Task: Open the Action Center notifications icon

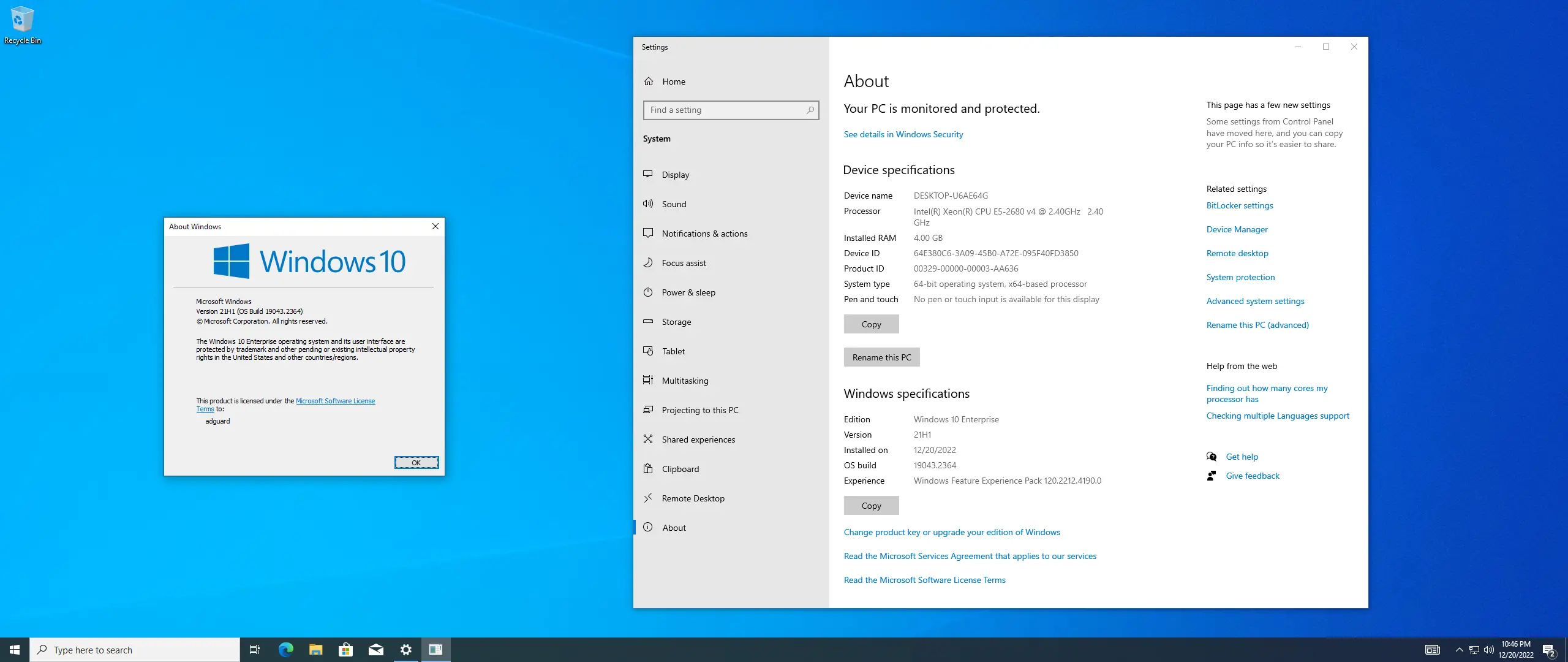Action: (1548, 650)
